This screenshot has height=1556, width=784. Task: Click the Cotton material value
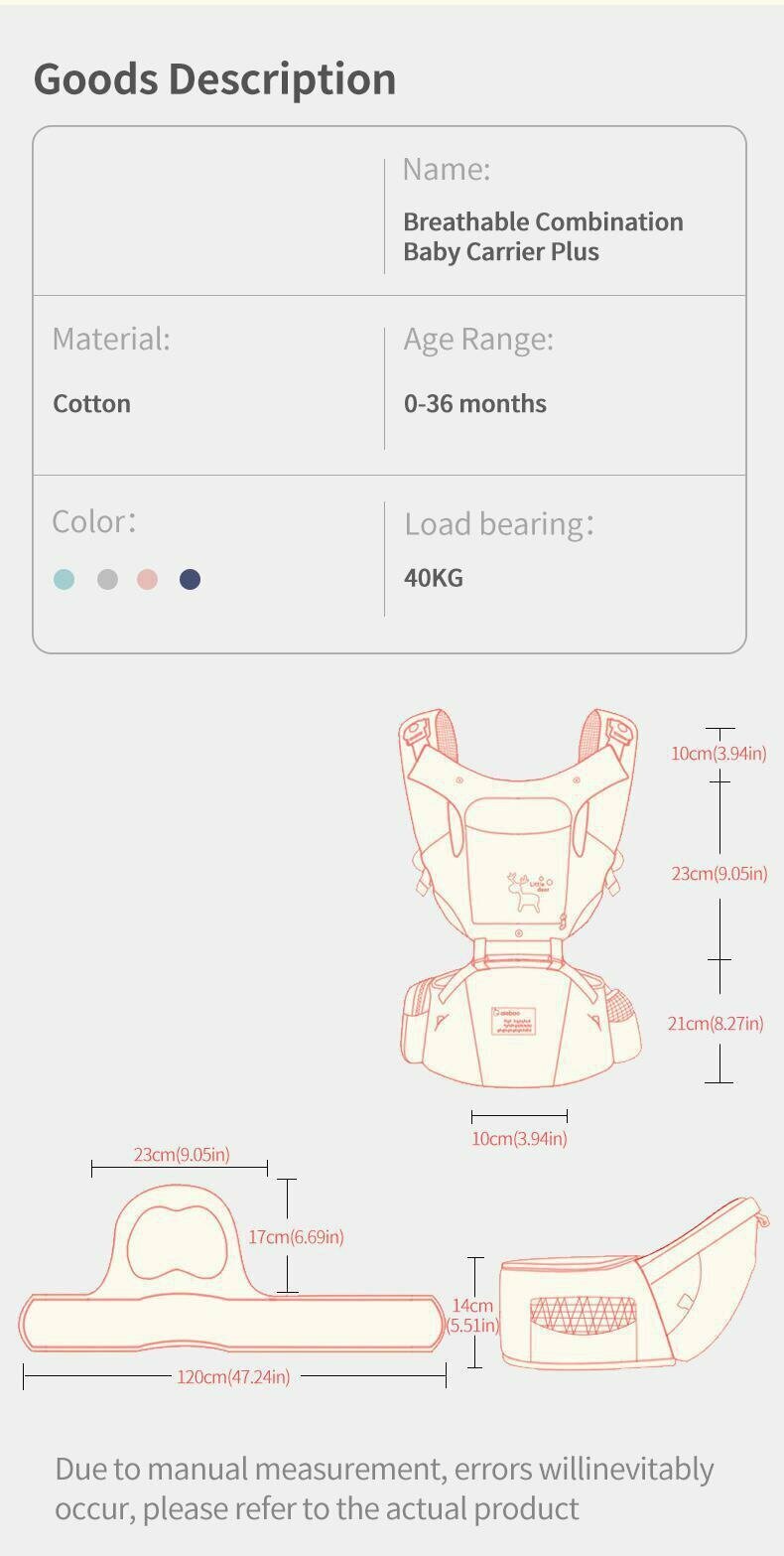[91, 403]
